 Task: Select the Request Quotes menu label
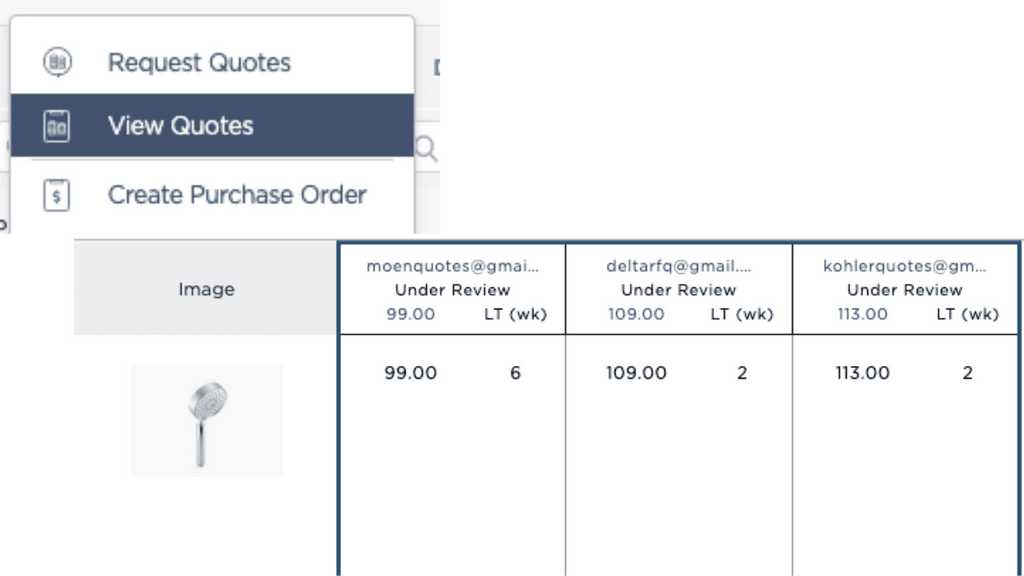[199, 62]
